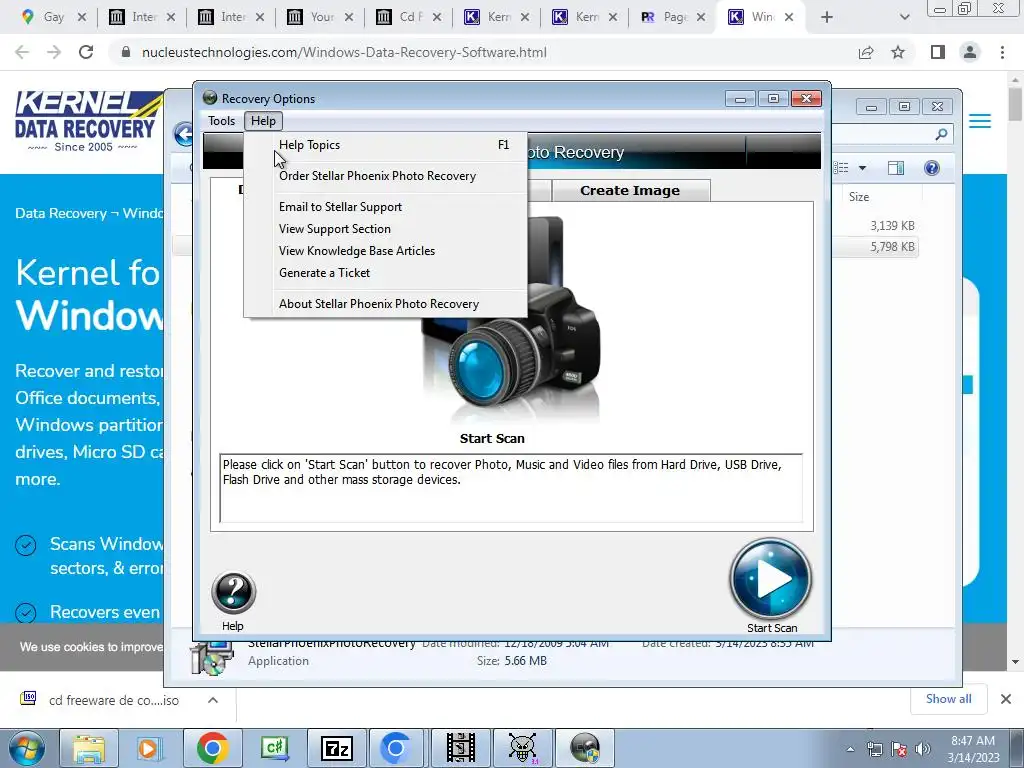Open a new browser tab
The width and height of the screenshot is (1024, 768).
[x=827, y=18]
